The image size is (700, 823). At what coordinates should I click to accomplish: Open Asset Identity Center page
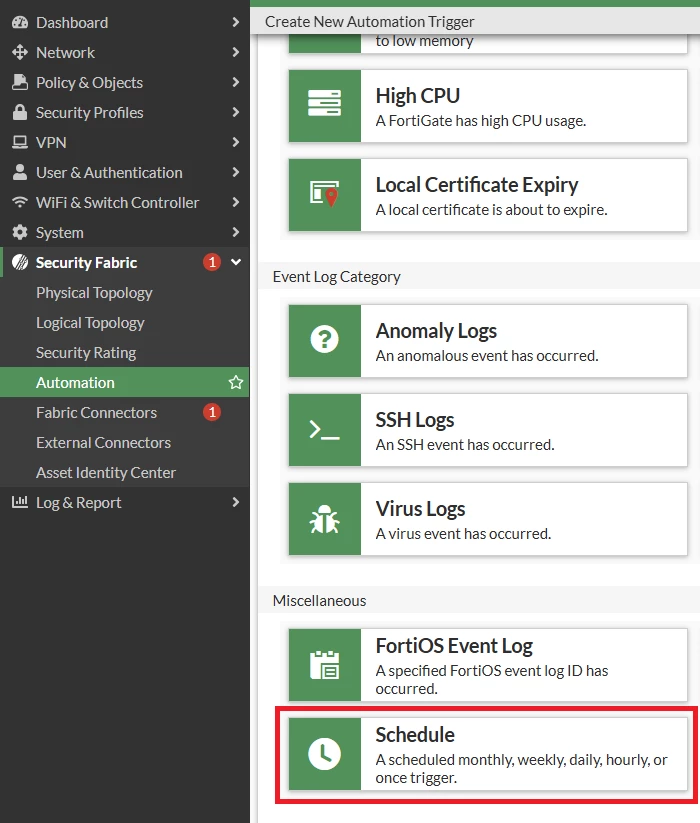pos(124,472)
